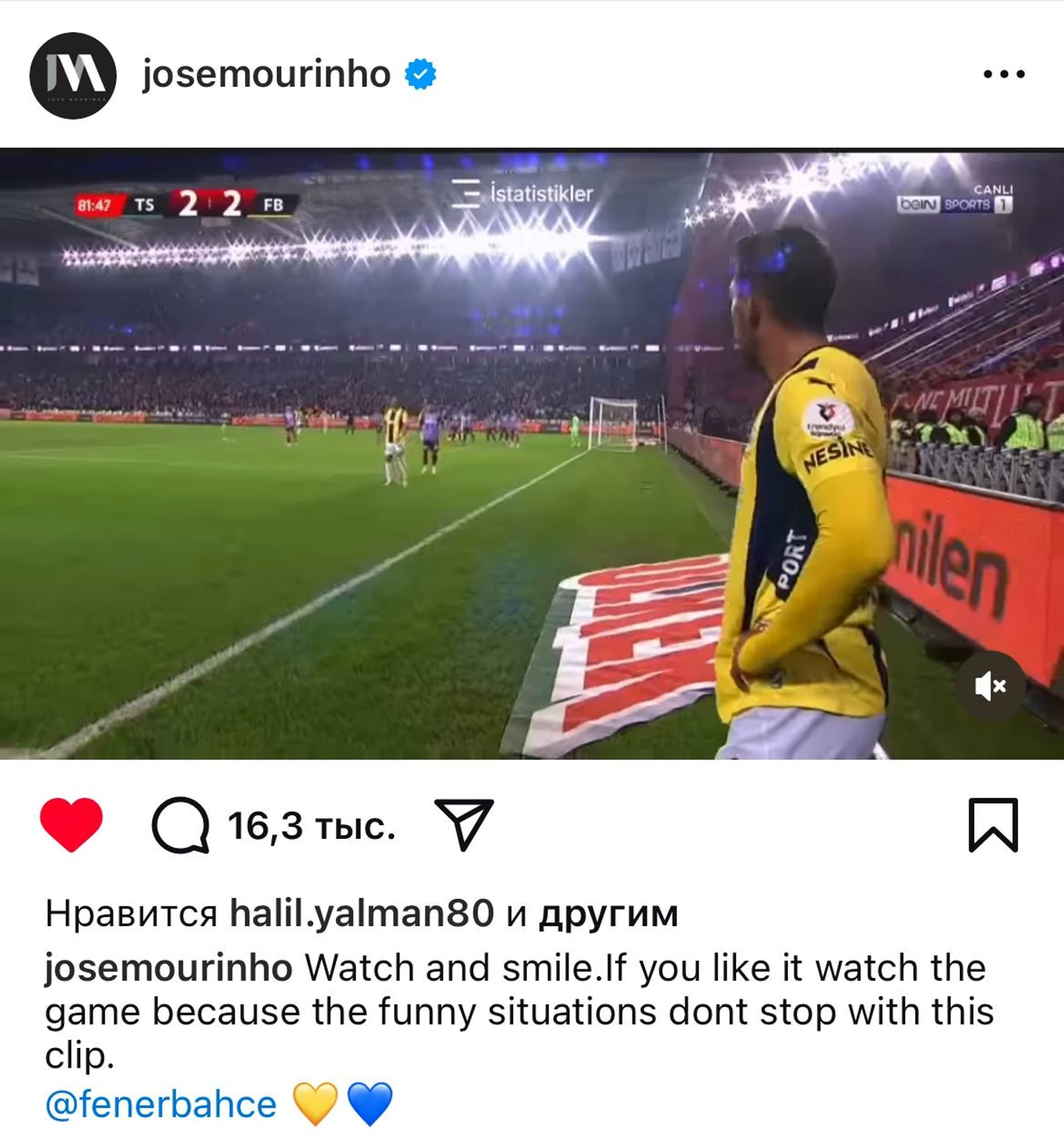Image resolution: width=1064 pixels, height=1134 pixels.
Task: Click the josemourinho name in the caption
Action: pos(169,968)
